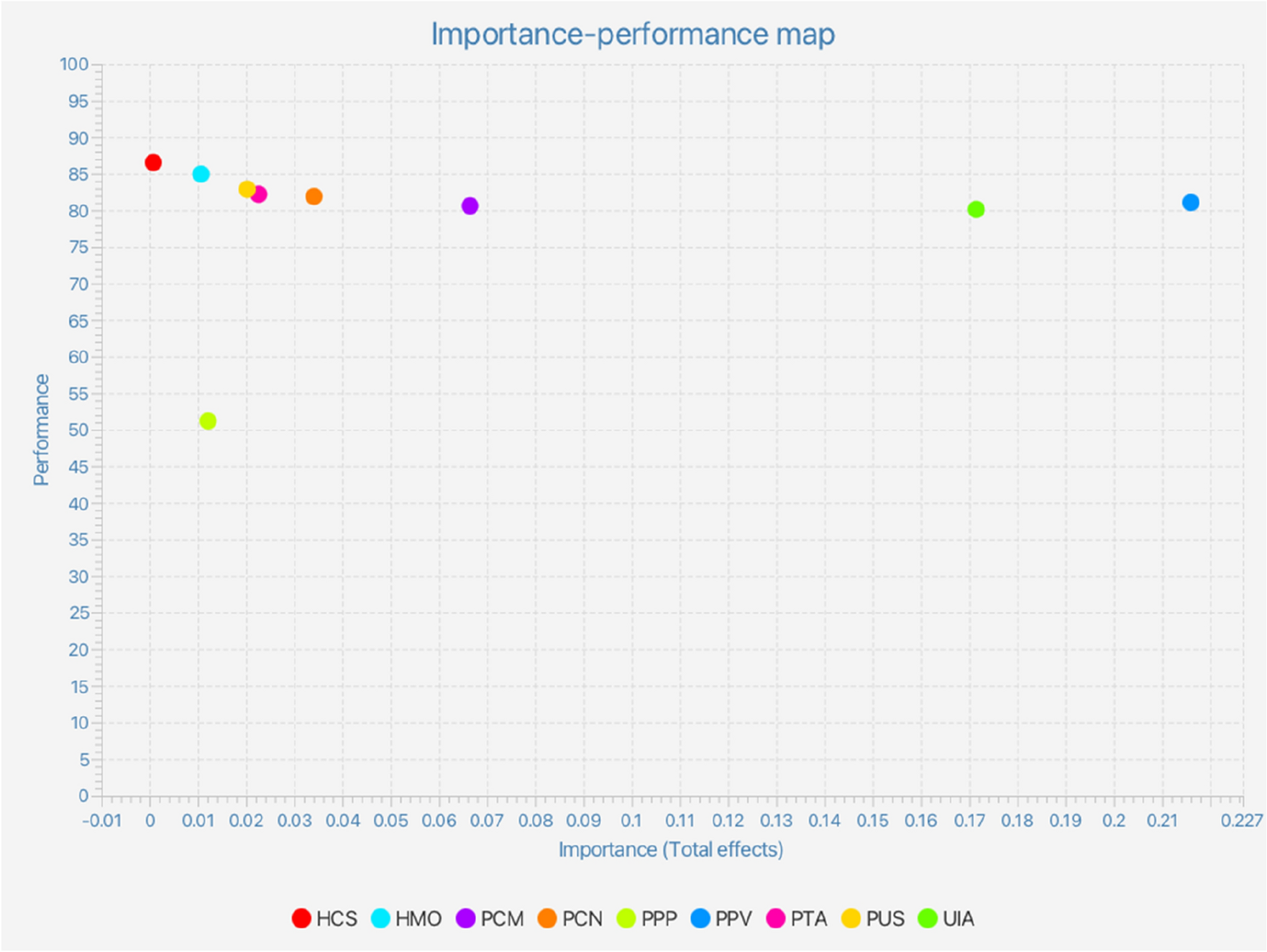Click the purple PCM data point

coord(470,206)
